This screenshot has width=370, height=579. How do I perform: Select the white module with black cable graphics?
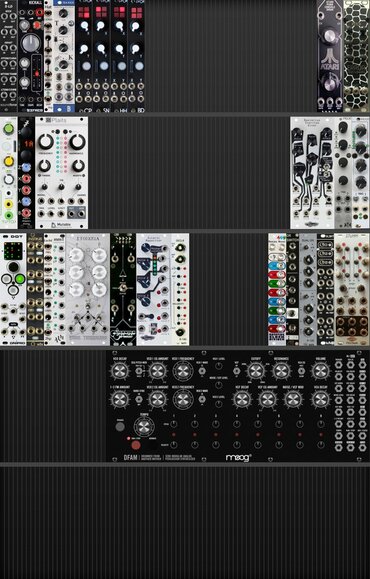[x=312, y=173]
